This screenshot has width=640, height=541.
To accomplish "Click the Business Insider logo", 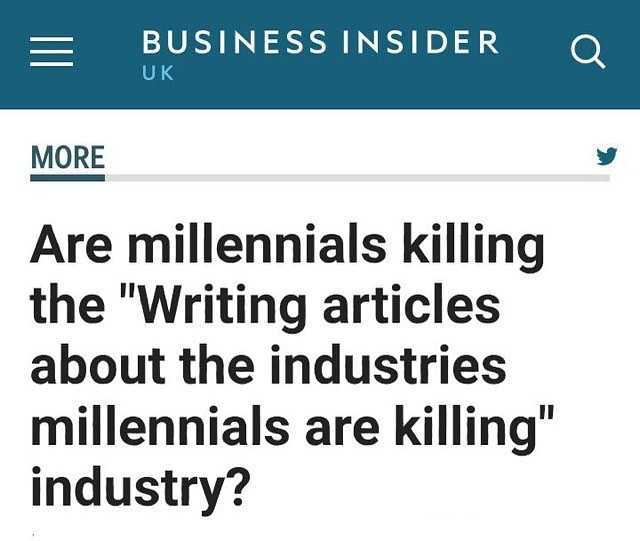I will pyautogui.click(x=320, y=43).
